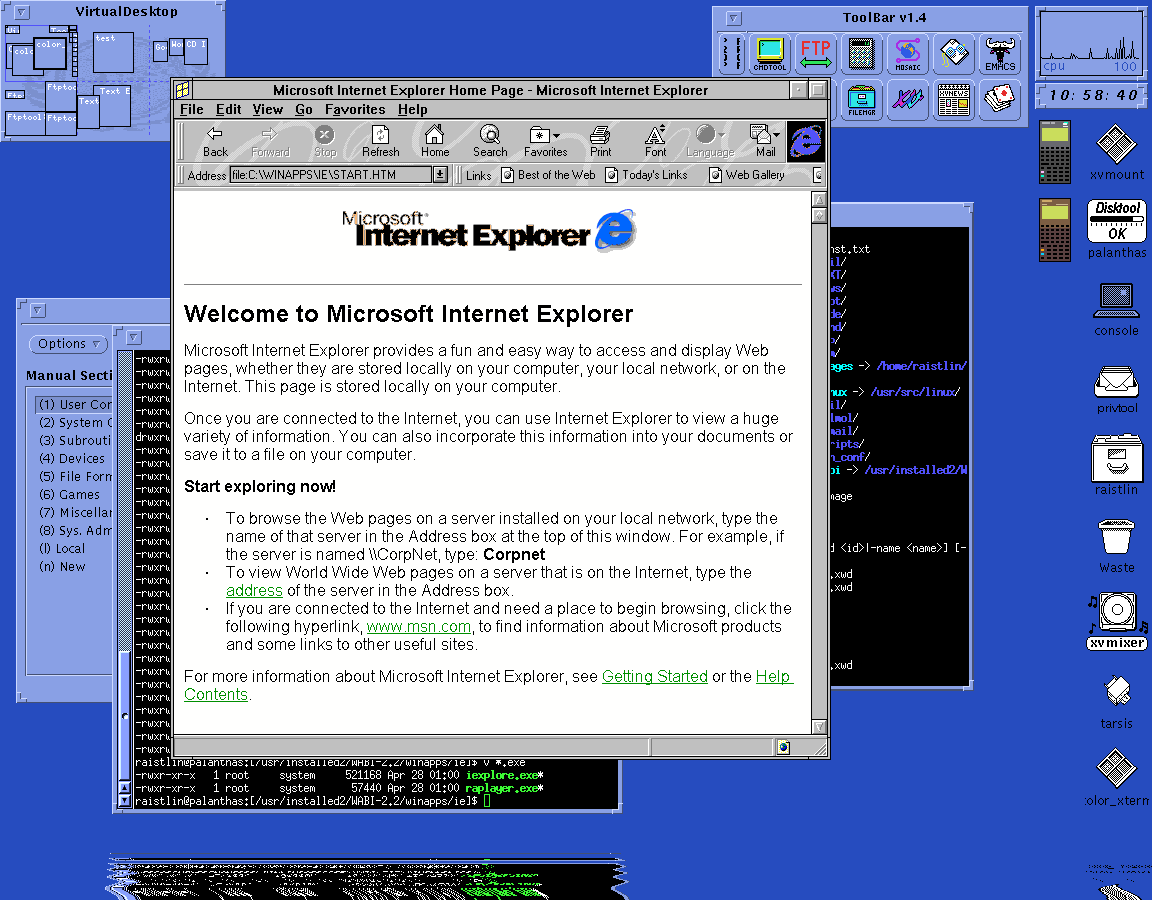This screenshot has height=900, width=1152.
Task: Click the XV image viewer ToolBar icon
Action: [x=907, y=100]
